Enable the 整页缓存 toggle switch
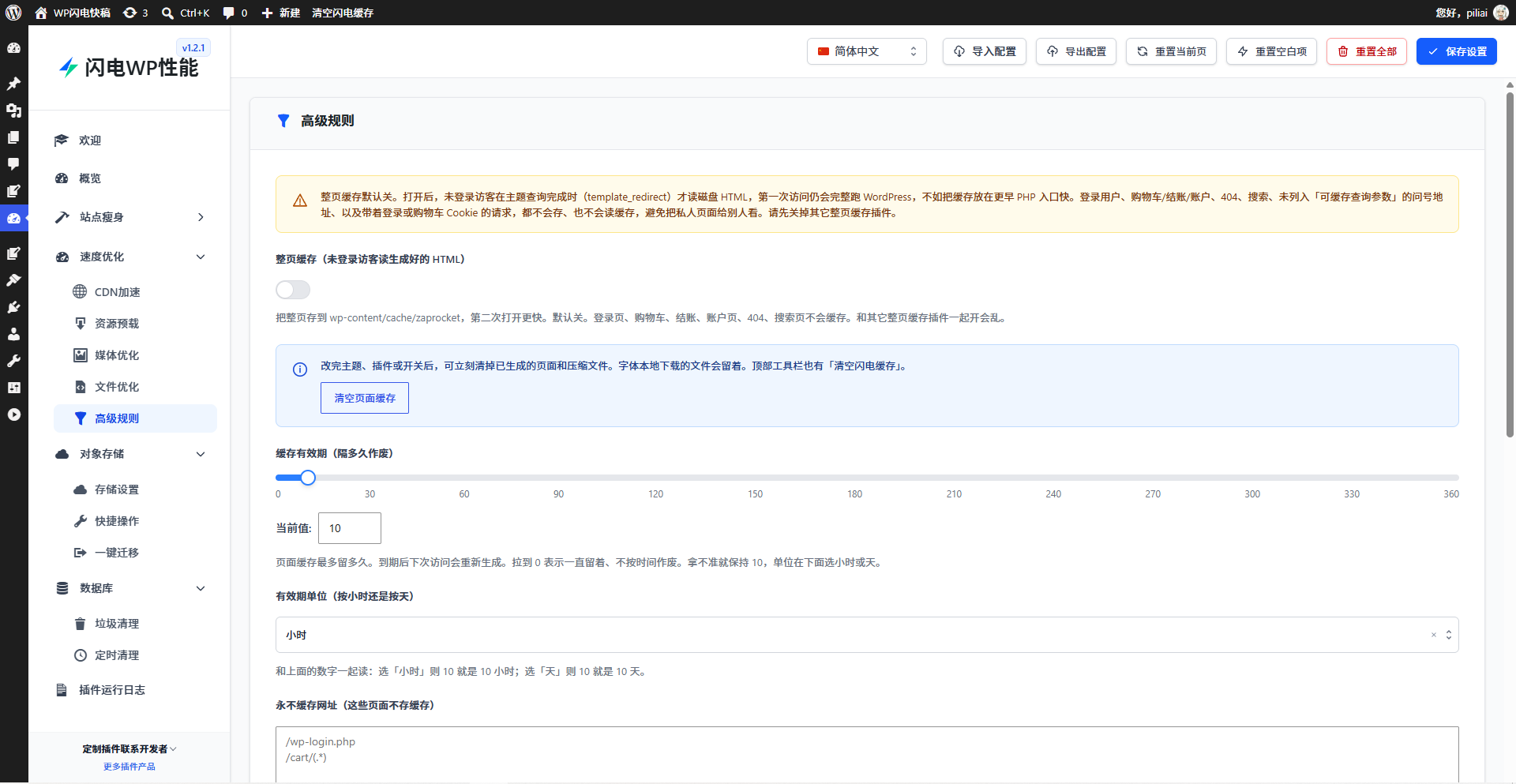Viewport: 1516px width, 784px height. tap(293, 290)
